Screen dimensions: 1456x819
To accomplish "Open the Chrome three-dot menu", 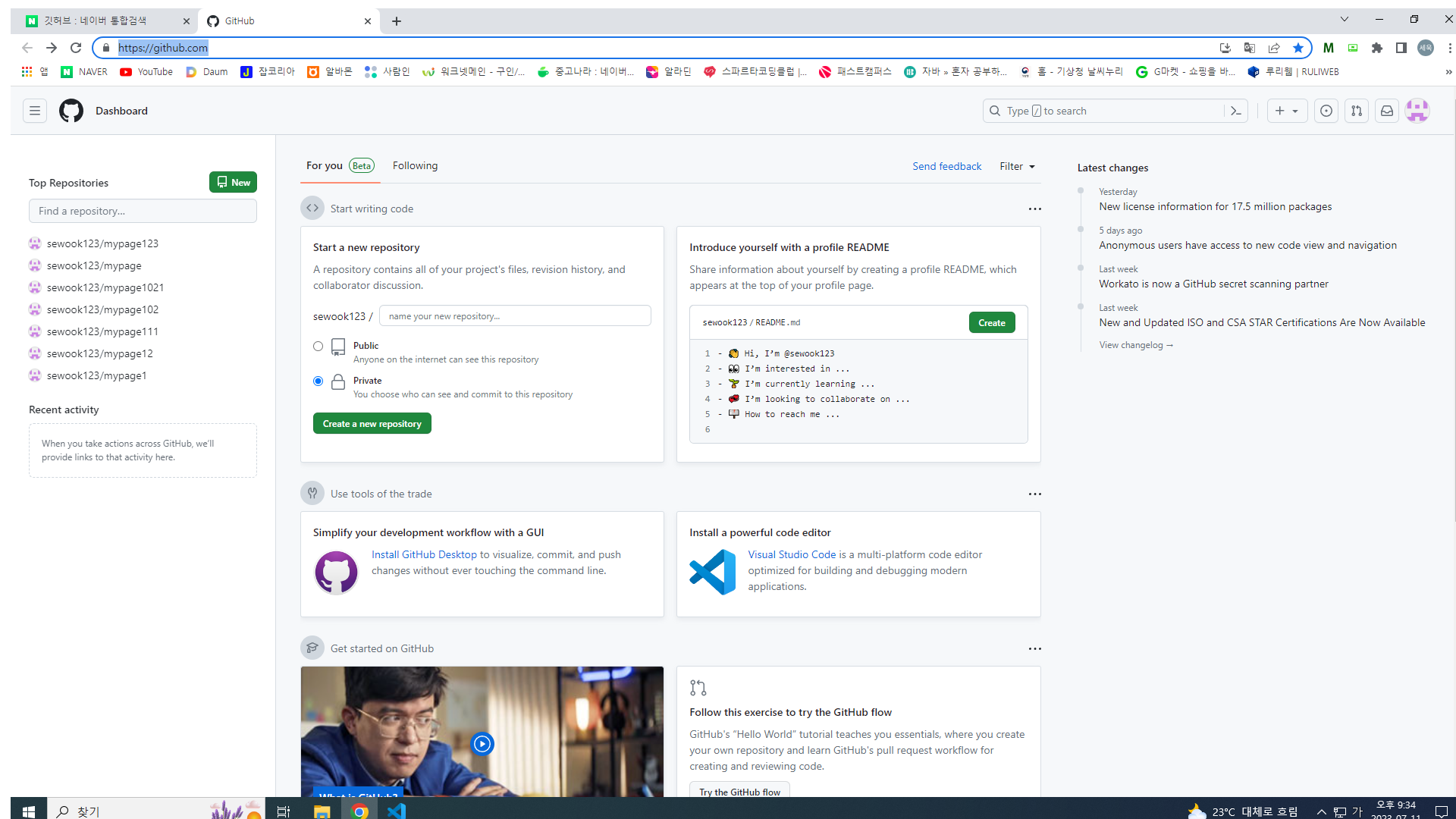I will click(x=1449, y=48).
